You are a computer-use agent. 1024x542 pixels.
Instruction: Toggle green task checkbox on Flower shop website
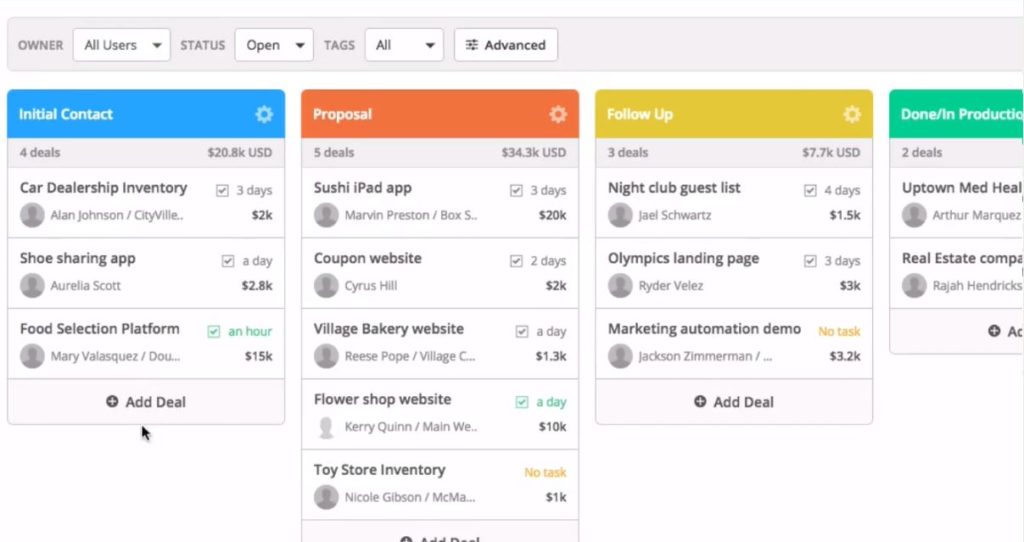click(x=522, y=402)
